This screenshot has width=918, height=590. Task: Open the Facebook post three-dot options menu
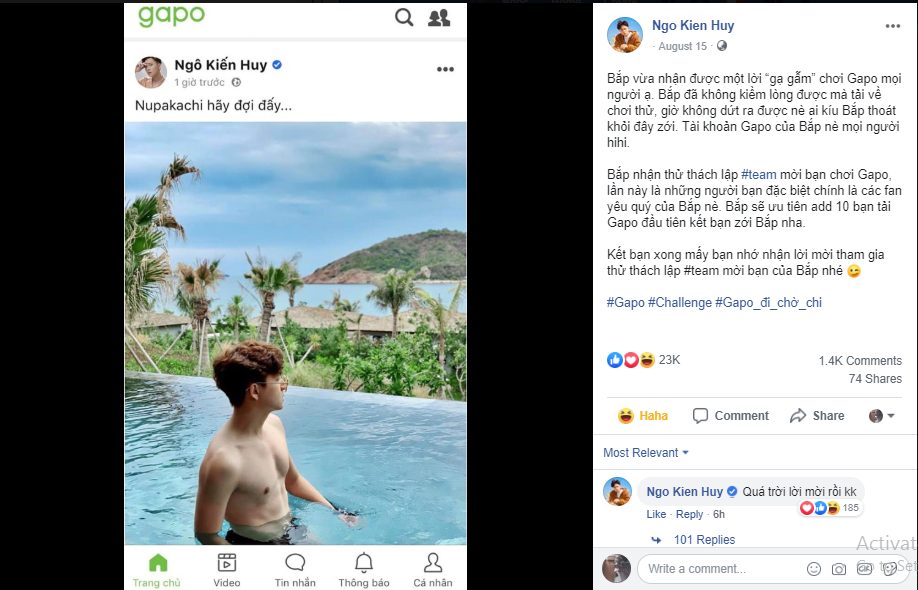pyautogui.click(x=893, y=27)
